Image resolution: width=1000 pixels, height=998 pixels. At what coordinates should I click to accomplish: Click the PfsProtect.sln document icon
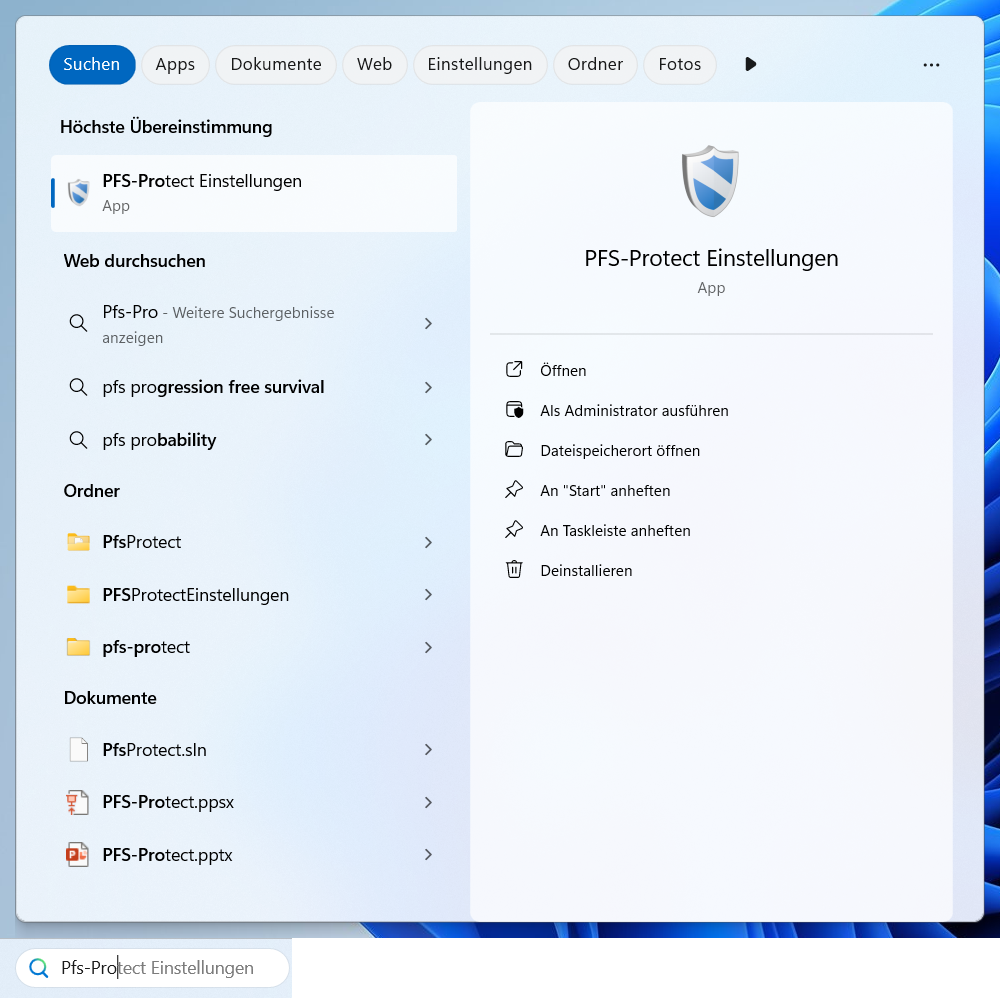click(78, 750)
